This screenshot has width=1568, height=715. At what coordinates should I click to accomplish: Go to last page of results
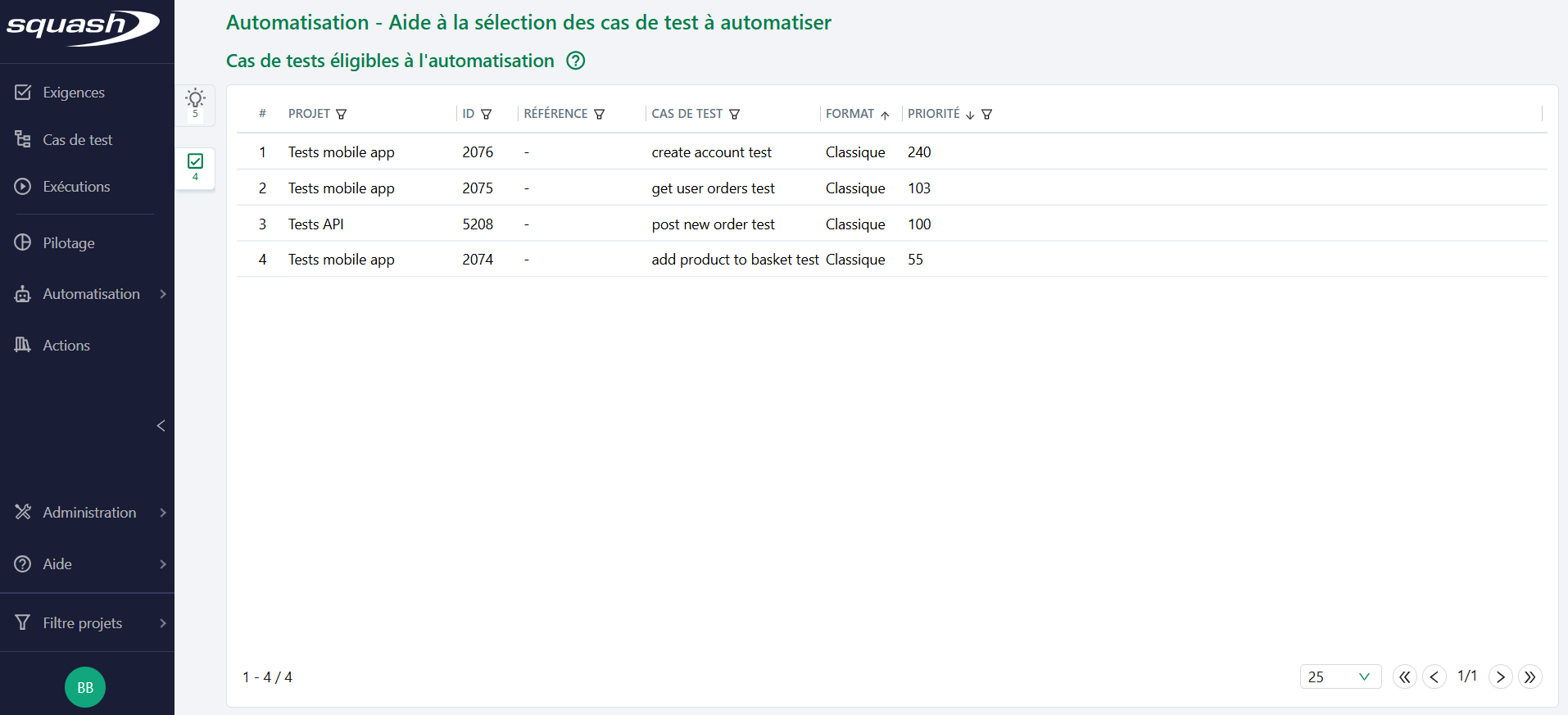(1530, 677)
